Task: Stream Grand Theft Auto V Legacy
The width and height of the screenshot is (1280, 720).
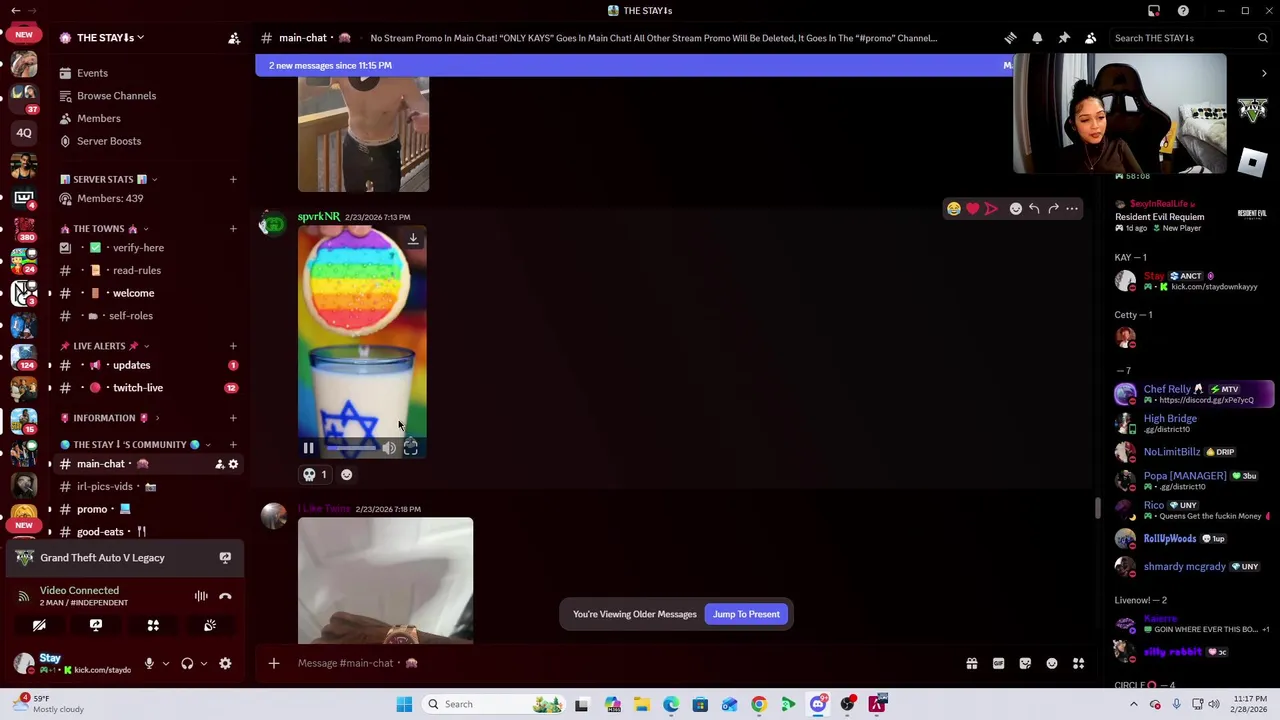Action: pos(225,558)
